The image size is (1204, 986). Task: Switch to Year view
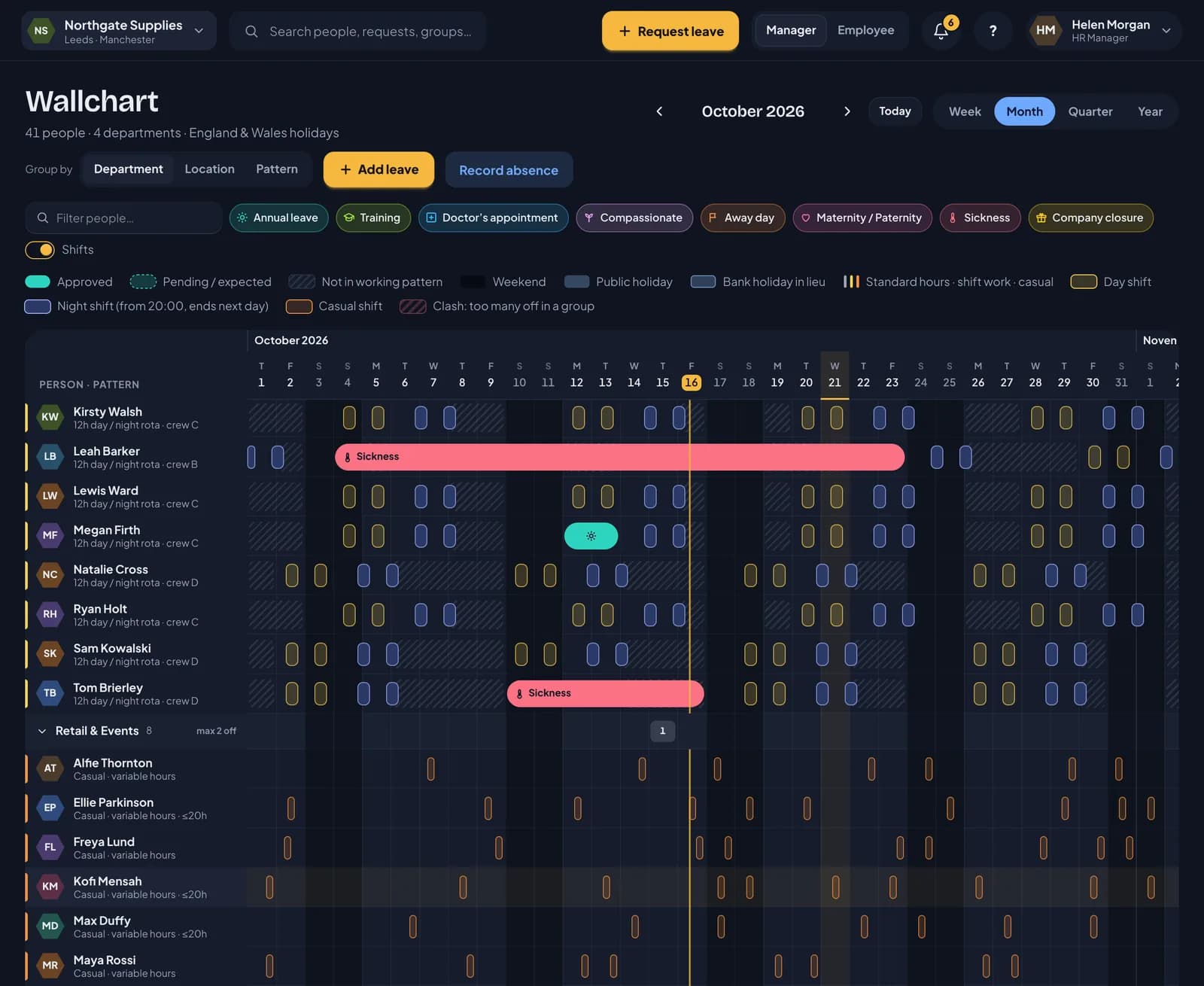(1150, 111)
